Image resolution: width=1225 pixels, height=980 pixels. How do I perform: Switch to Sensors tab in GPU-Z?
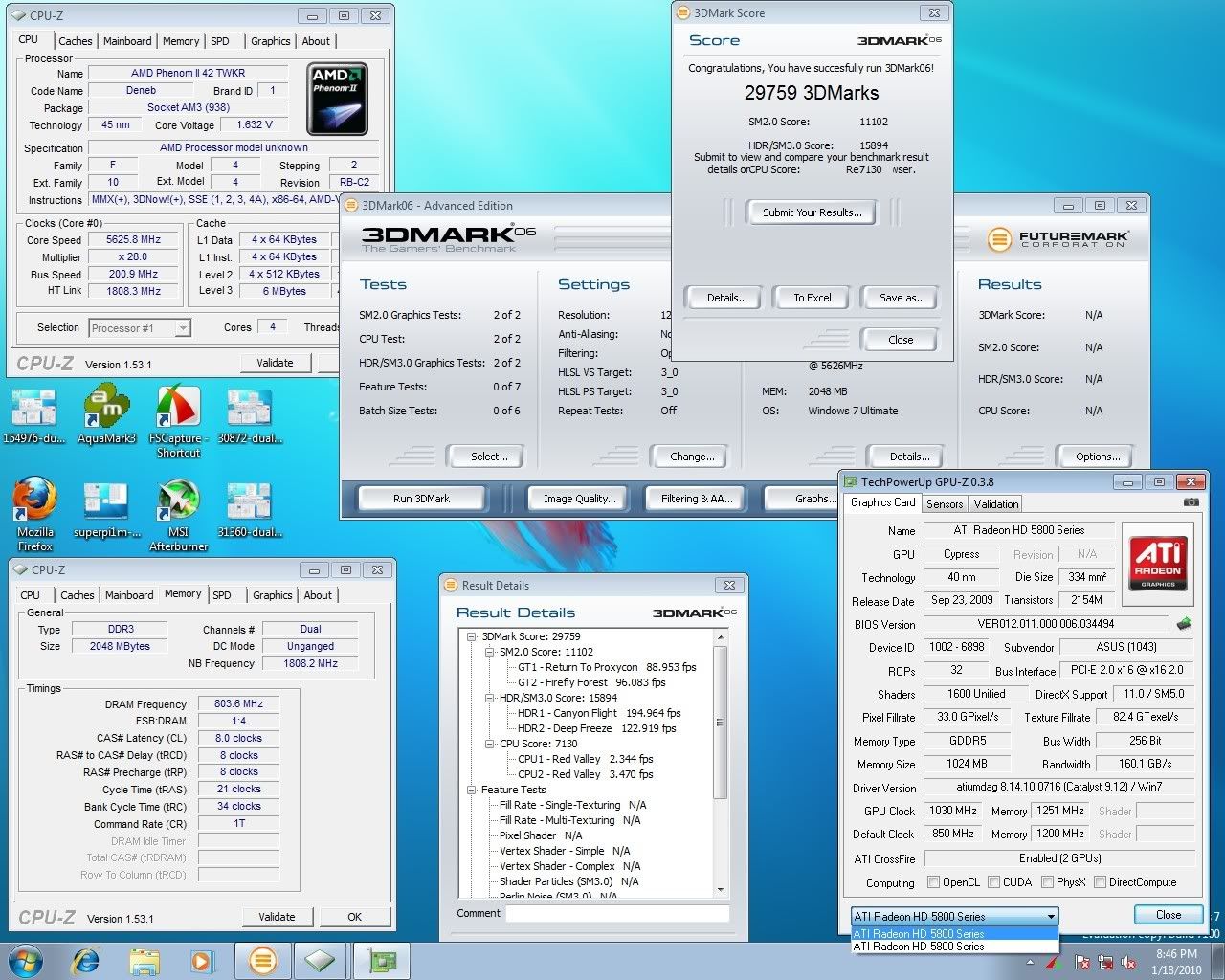(944, 504)
